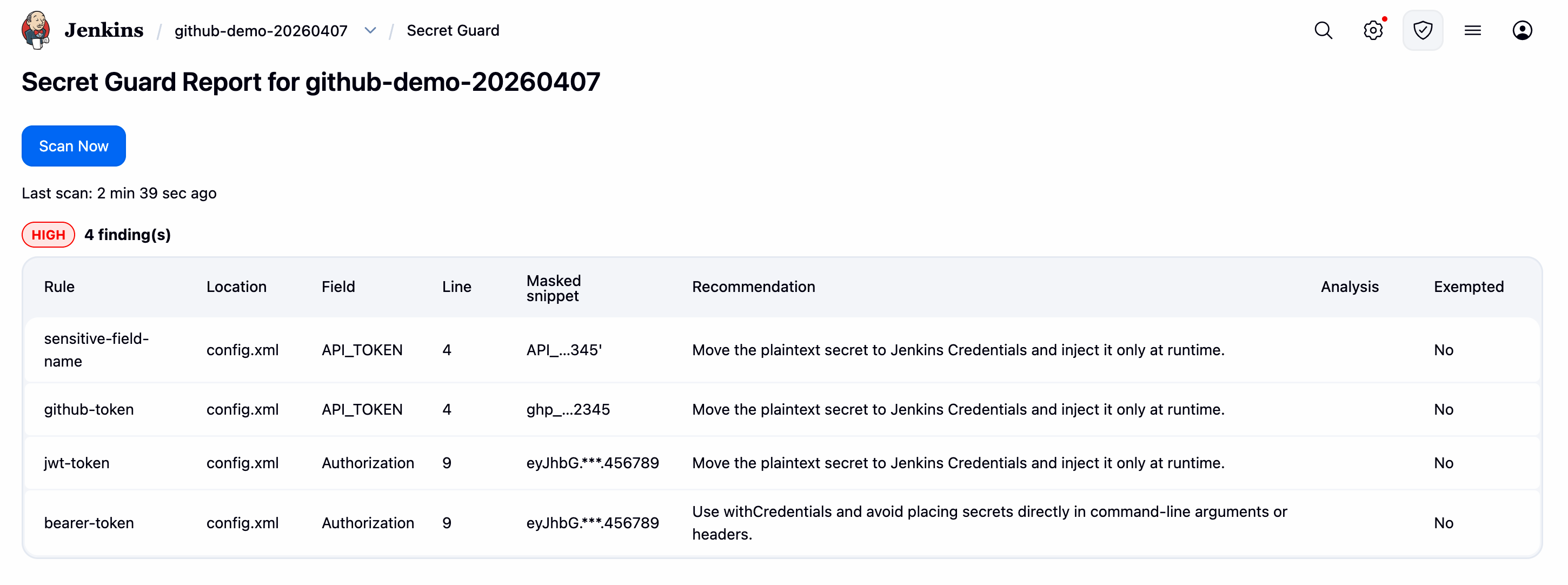
Task: Open github-demo-20260407 breadcrumb link
Action: point(261,30)
